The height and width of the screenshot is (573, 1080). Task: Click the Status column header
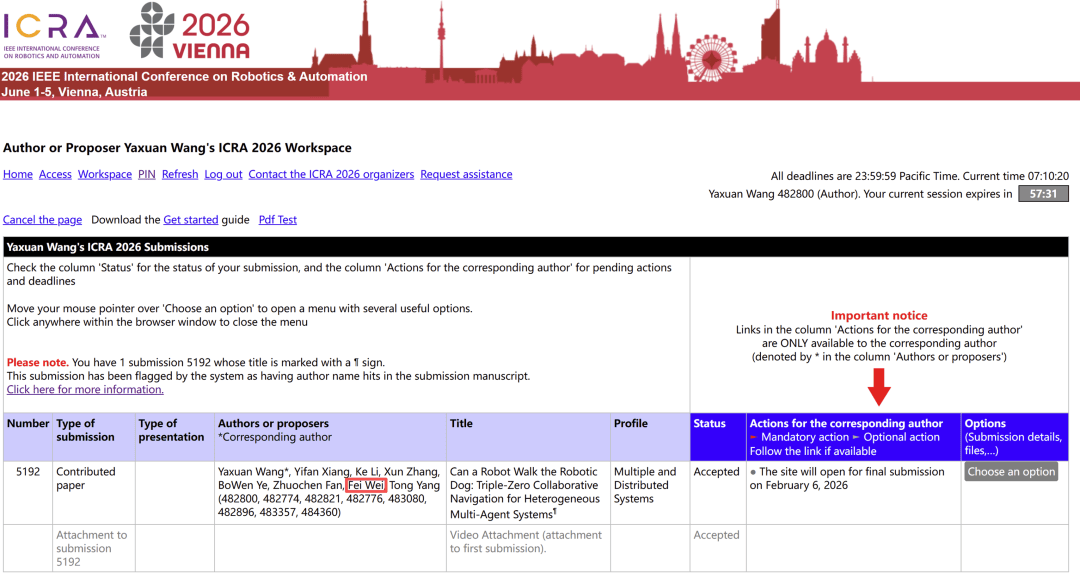[709, 424]
